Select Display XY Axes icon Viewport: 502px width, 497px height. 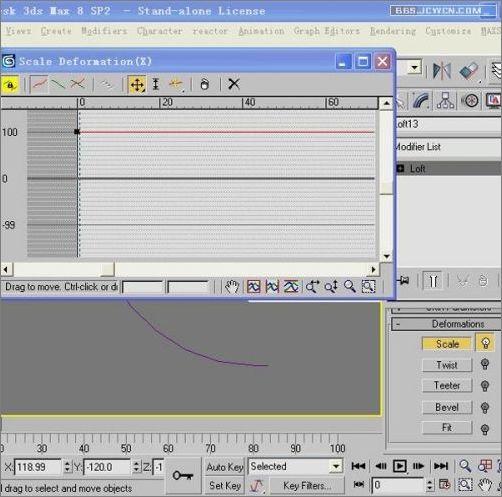click(78, 84)
